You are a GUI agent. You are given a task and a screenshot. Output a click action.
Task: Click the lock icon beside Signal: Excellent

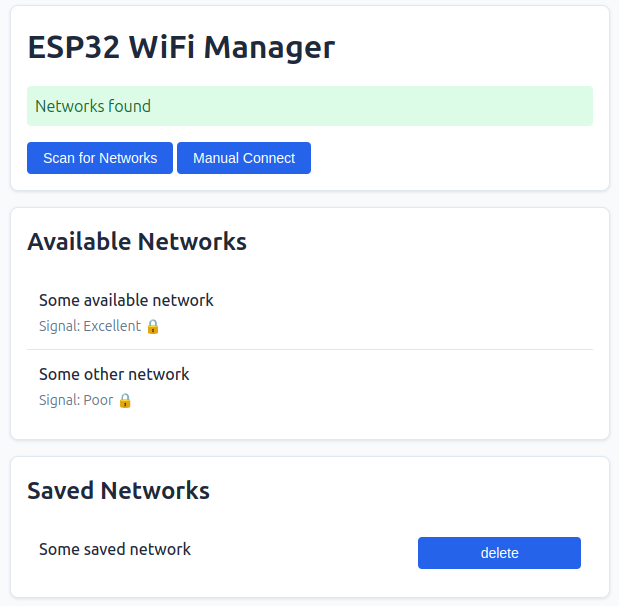coord(153,326)
